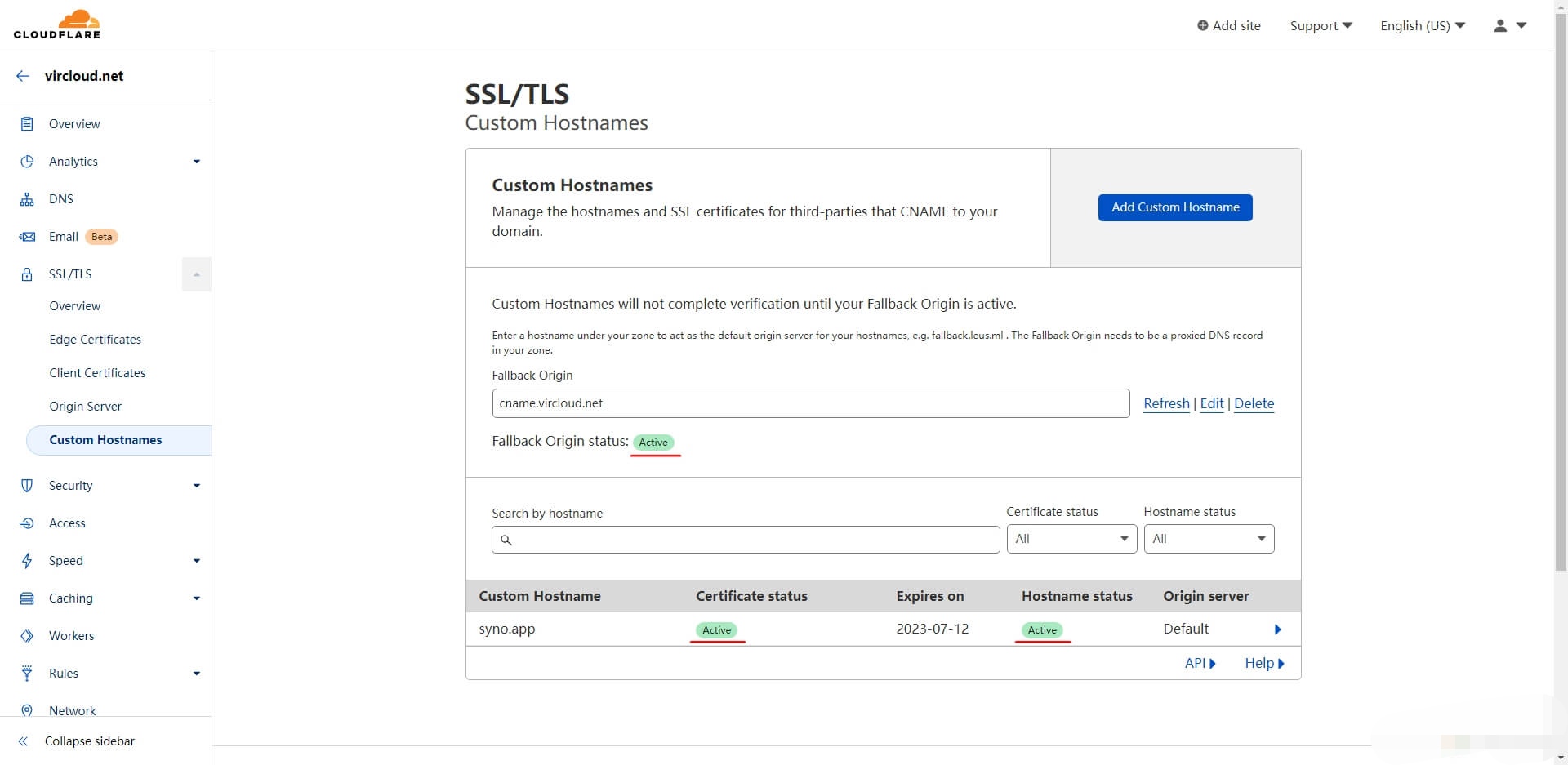This screenshot has height=765, width=1568.
Task: Select Edge Certificates in sidebar
Action: click(95, 340)
